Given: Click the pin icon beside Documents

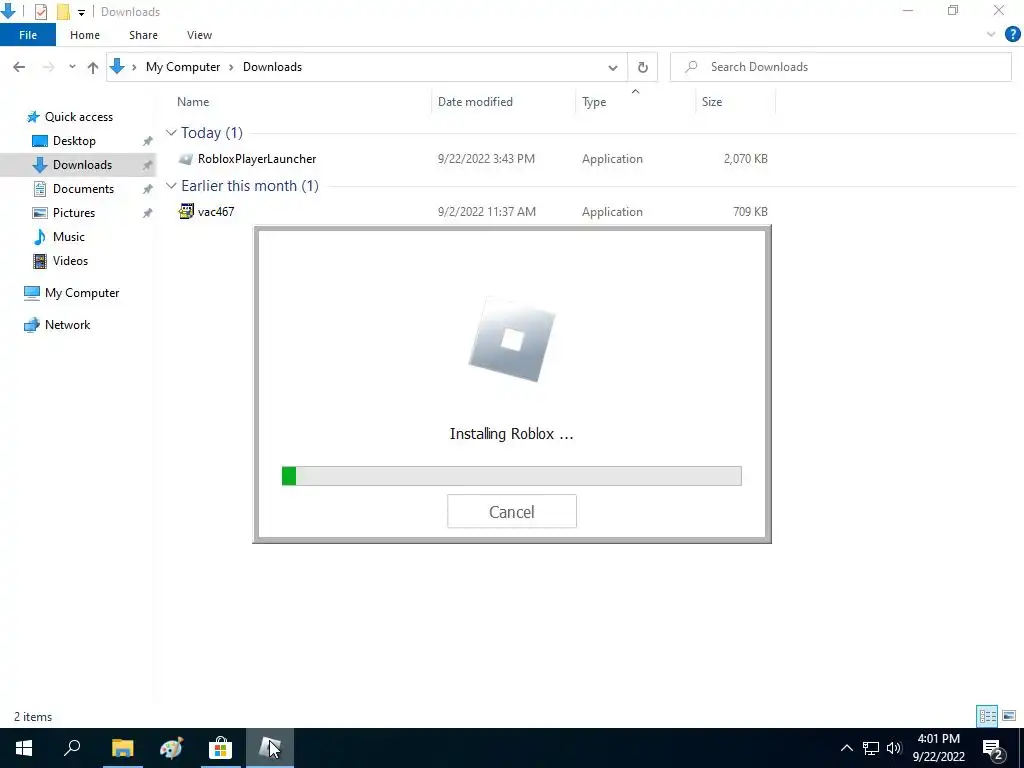Looking at the screenshot, I should 148,189.
